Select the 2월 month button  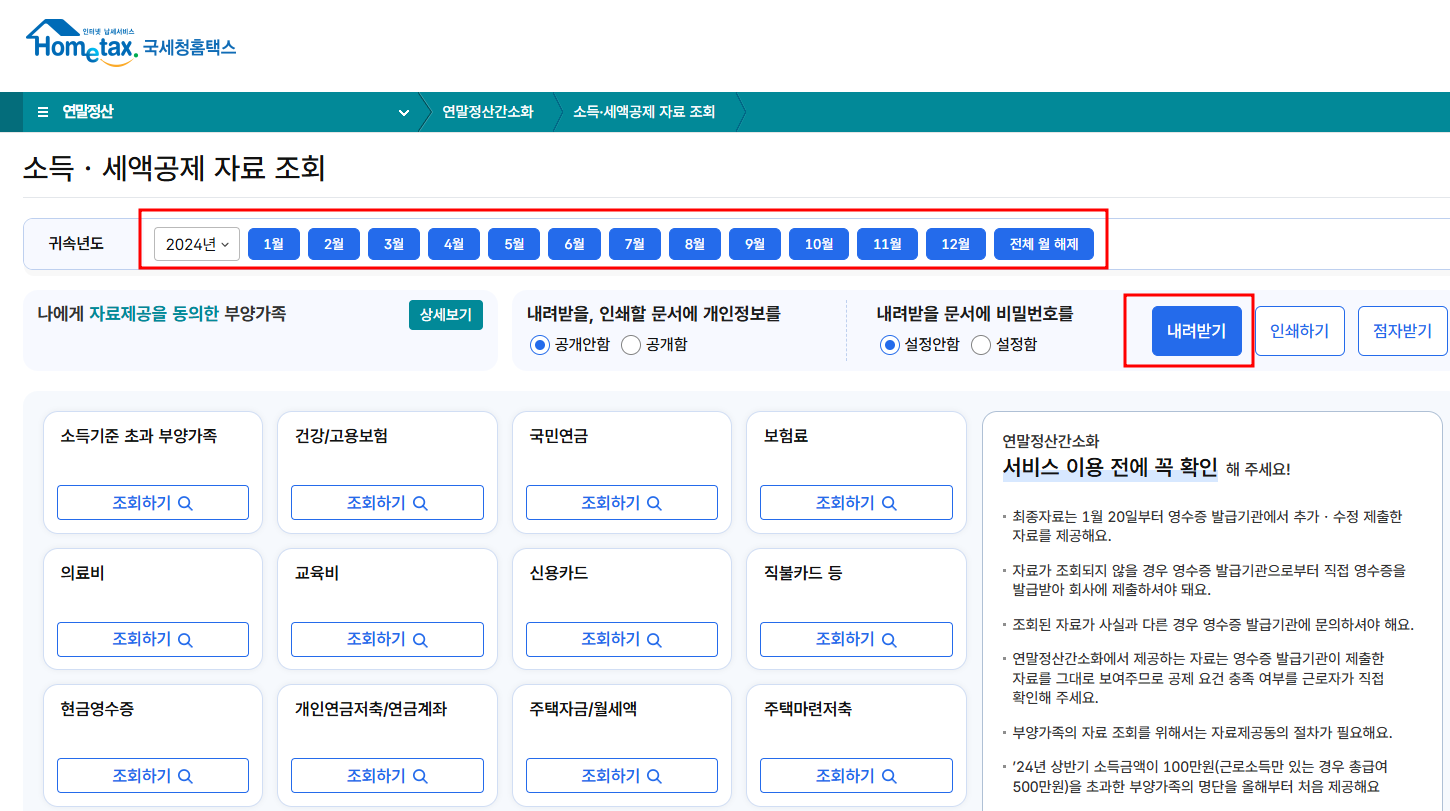tap(334, 244)
